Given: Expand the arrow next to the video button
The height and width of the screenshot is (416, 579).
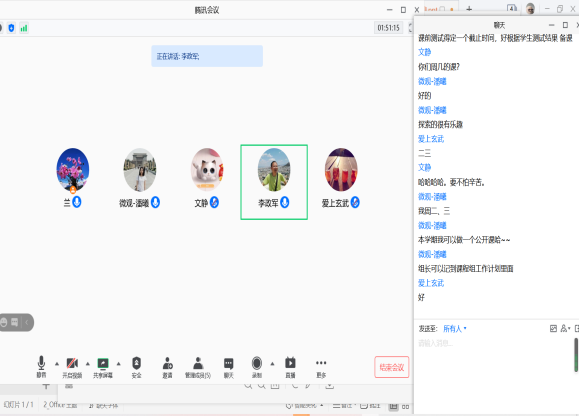Looking at the screenshot, I should [x=88, y=364].
